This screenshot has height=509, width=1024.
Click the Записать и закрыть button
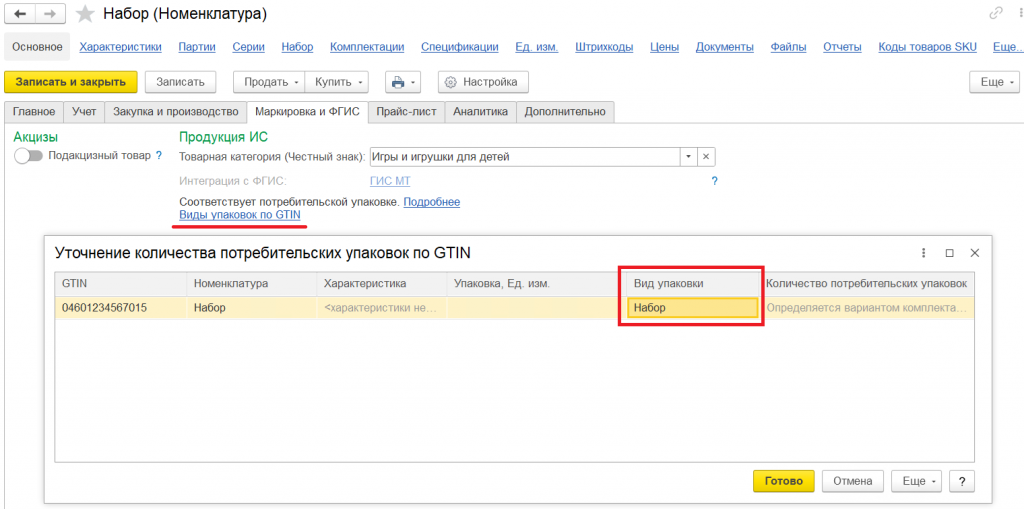pos(71,82)
